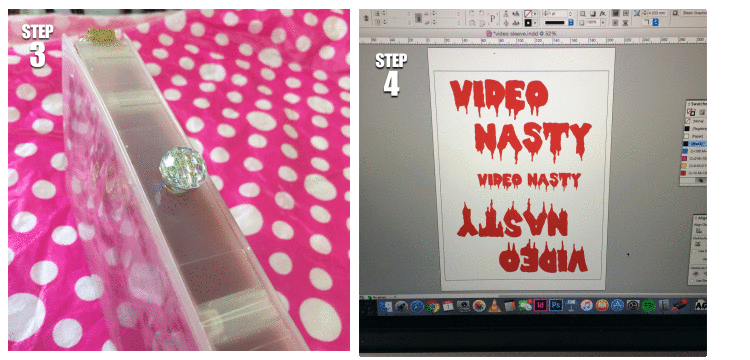Click the Google Chrome dock icon
The height and width of the screenshot is (360, 750).
[x=433, y=306]
